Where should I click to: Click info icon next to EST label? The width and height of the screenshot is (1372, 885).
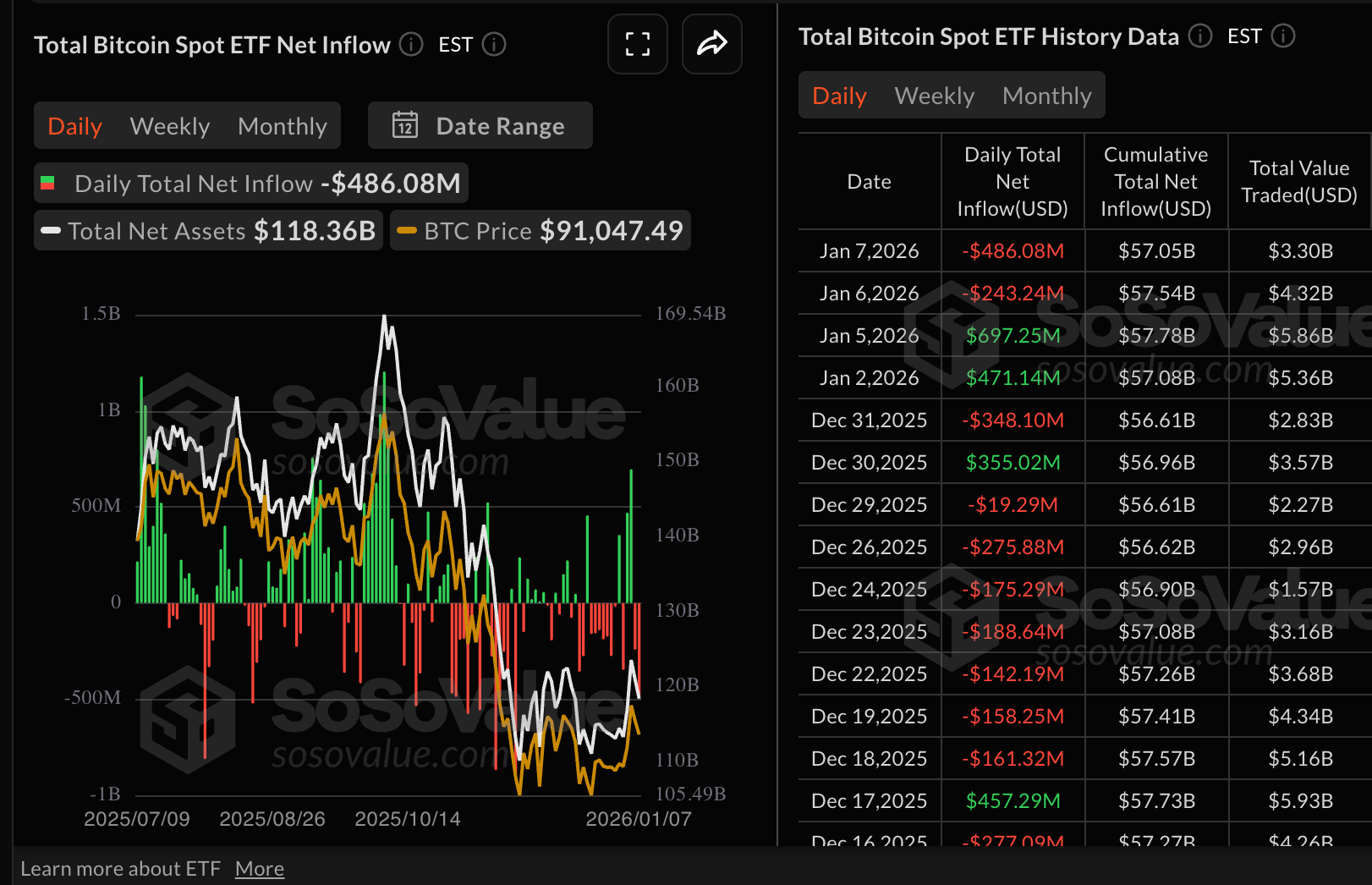[493, 45]
